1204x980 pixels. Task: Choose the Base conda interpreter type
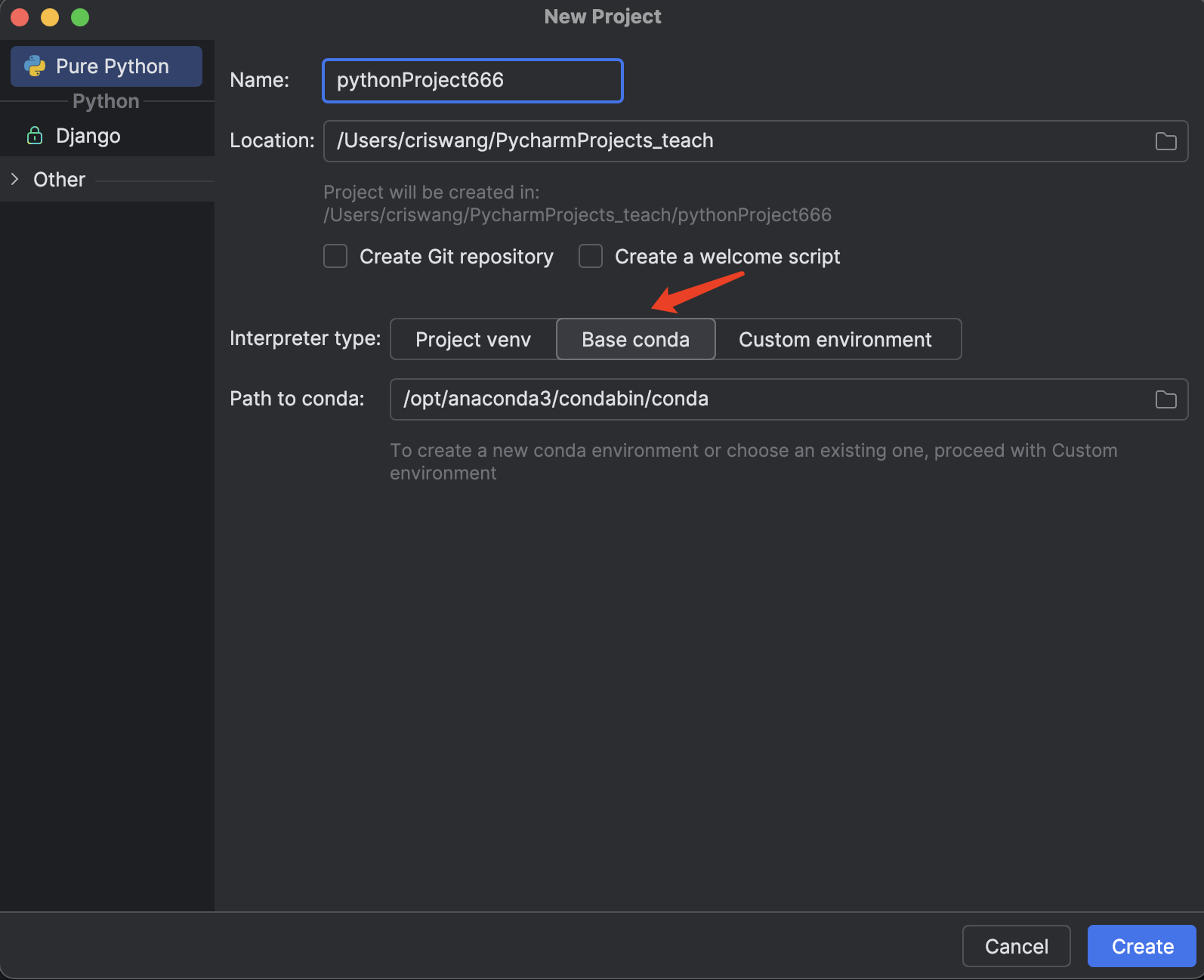pyautogui.click(x=635, y=339)
